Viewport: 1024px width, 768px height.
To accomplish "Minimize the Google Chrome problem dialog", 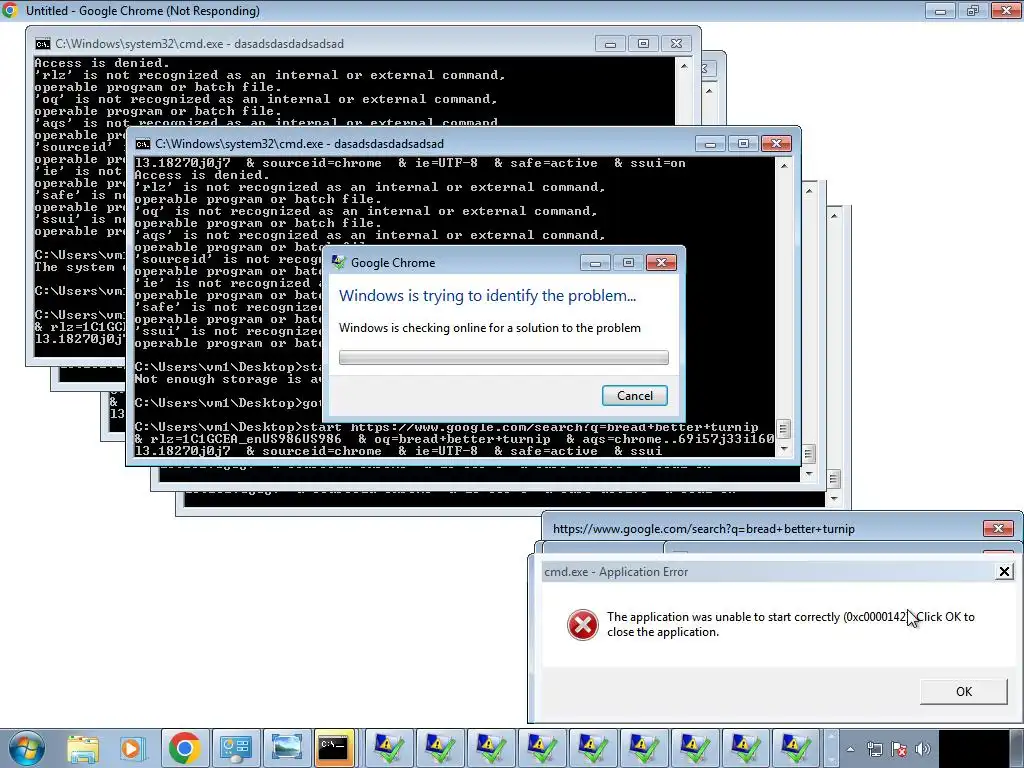I will coord(595,263).
